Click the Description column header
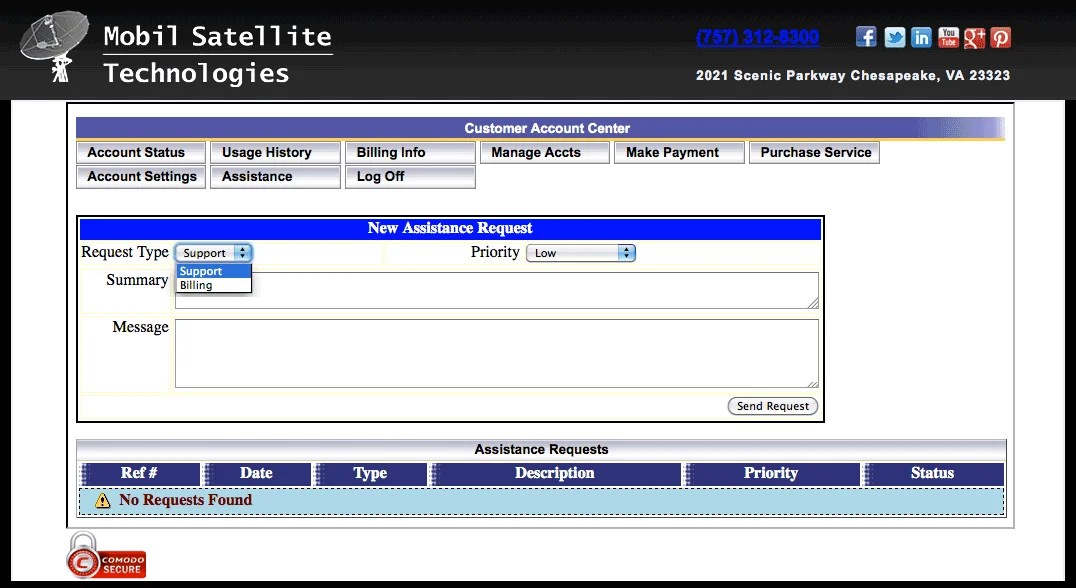 pyautogui.click(x=555, y=473)
